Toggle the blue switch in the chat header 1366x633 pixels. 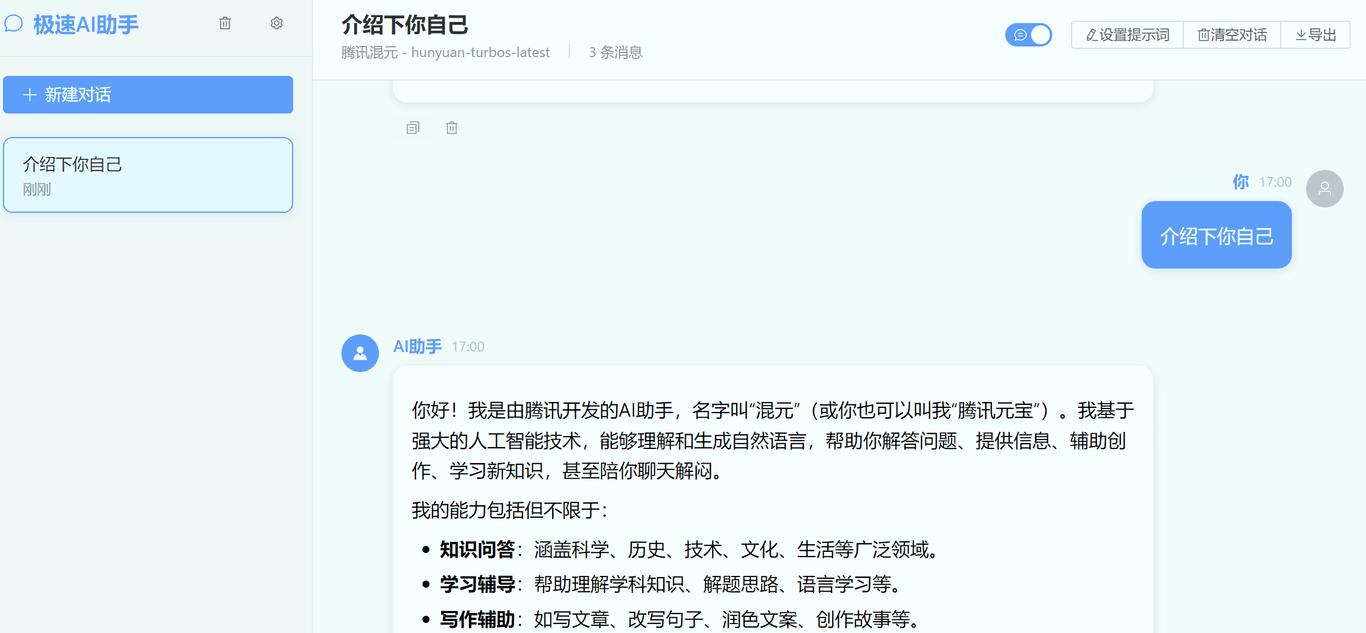pyautogui.click(x=1028, y=35)
